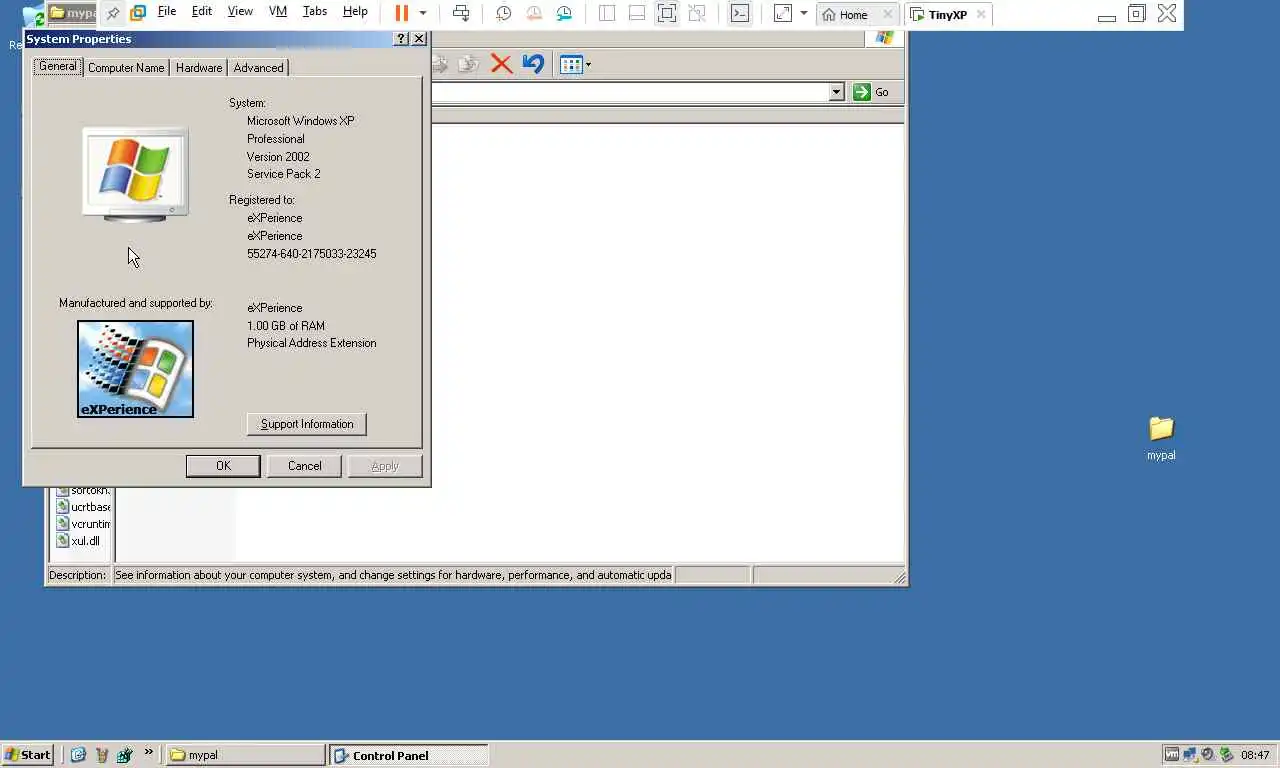Open the VMware Help menu
Viewport: 1280px width, 768px height.
pos(355,11)
